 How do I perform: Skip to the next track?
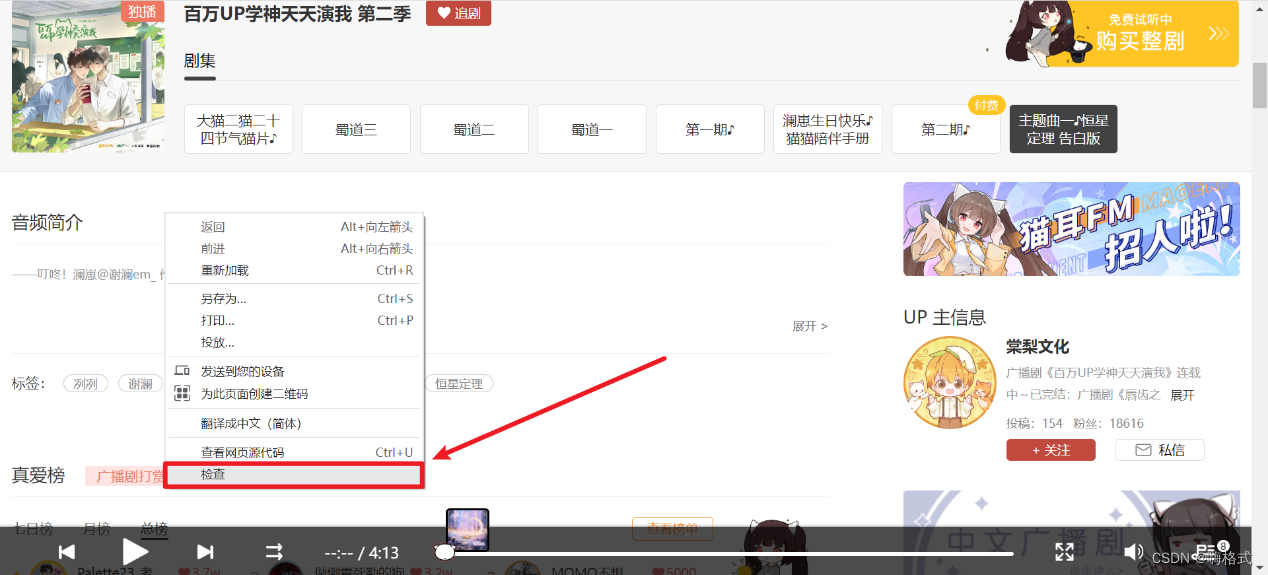pos(205,552)
